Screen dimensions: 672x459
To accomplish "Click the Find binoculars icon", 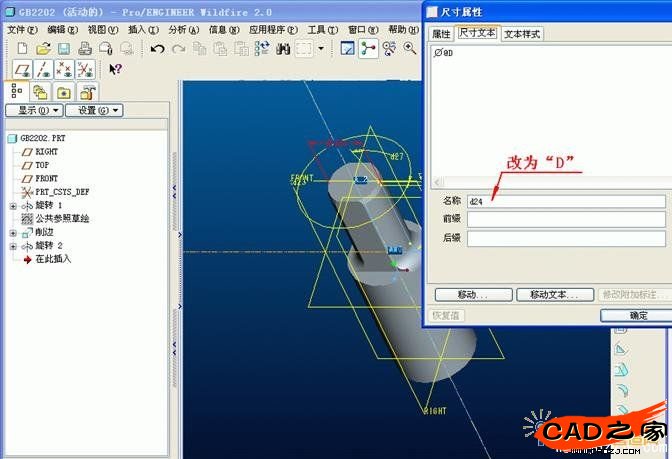I will tap(283, 48).
